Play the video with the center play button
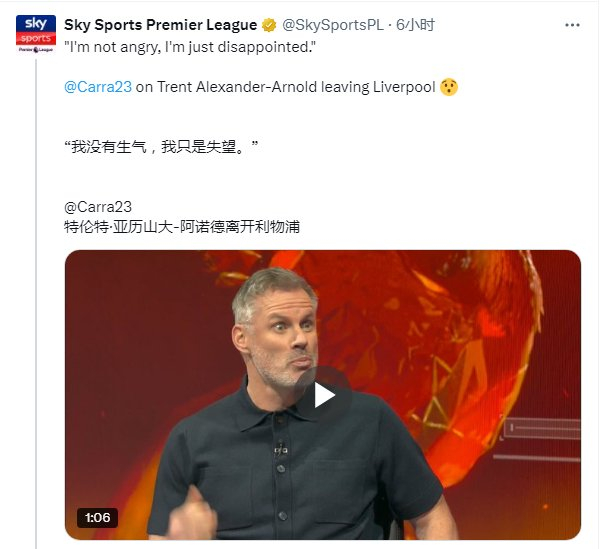607x549 pixels. coord(324,395)
